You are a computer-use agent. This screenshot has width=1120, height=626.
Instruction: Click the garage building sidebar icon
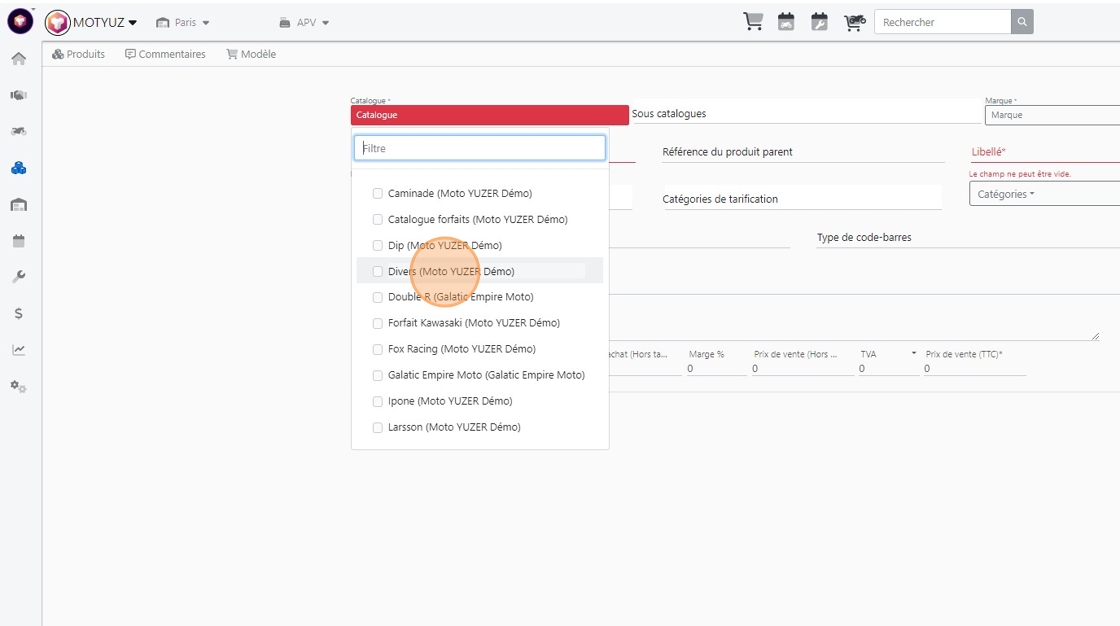(19, 205)
